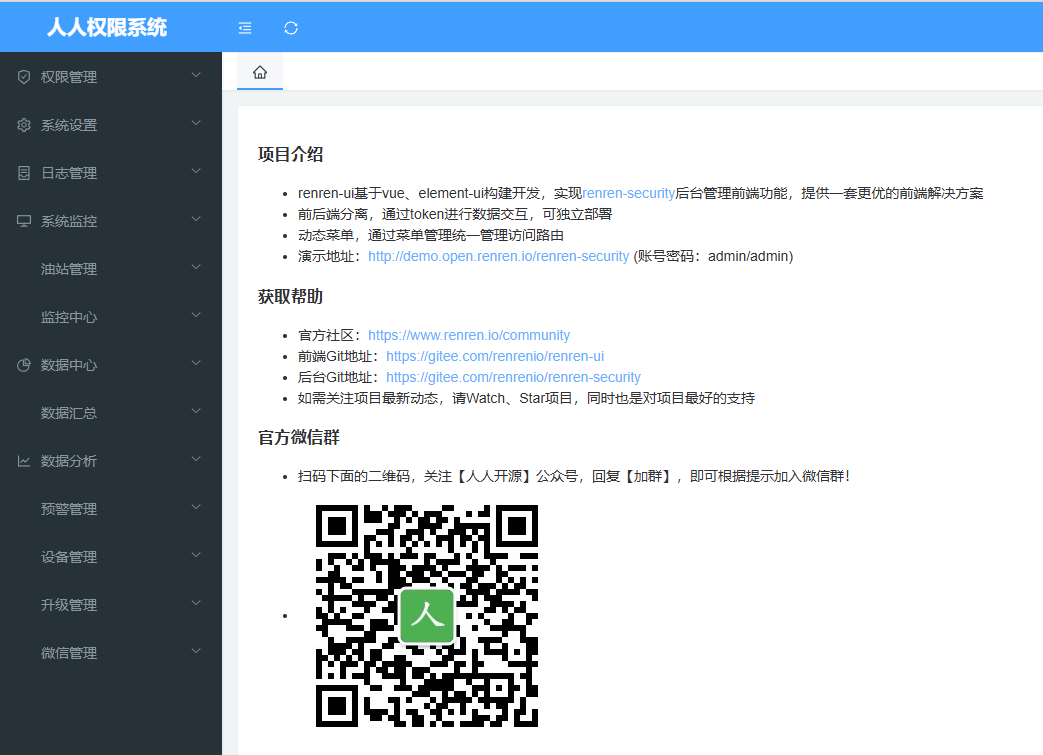Expand the 数据分析 menu chevron

tap(196, 459)
